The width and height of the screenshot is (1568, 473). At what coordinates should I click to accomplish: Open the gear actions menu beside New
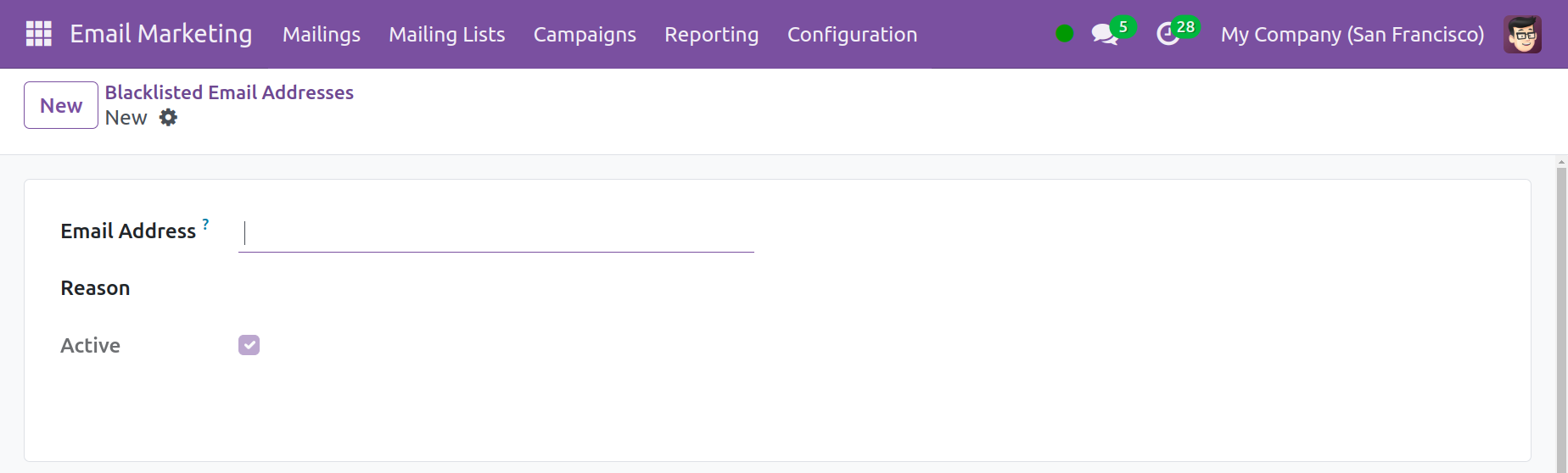(169, 118)
